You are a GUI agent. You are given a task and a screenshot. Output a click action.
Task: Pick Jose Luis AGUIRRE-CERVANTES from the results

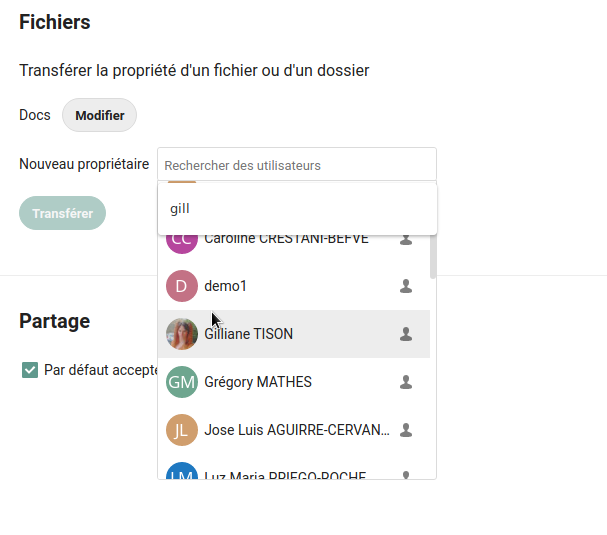pos(297,430)
